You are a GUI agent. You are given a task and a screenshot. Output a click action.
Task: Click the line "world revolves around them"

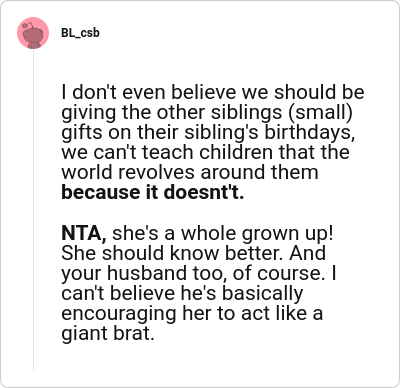click(190, 172)
